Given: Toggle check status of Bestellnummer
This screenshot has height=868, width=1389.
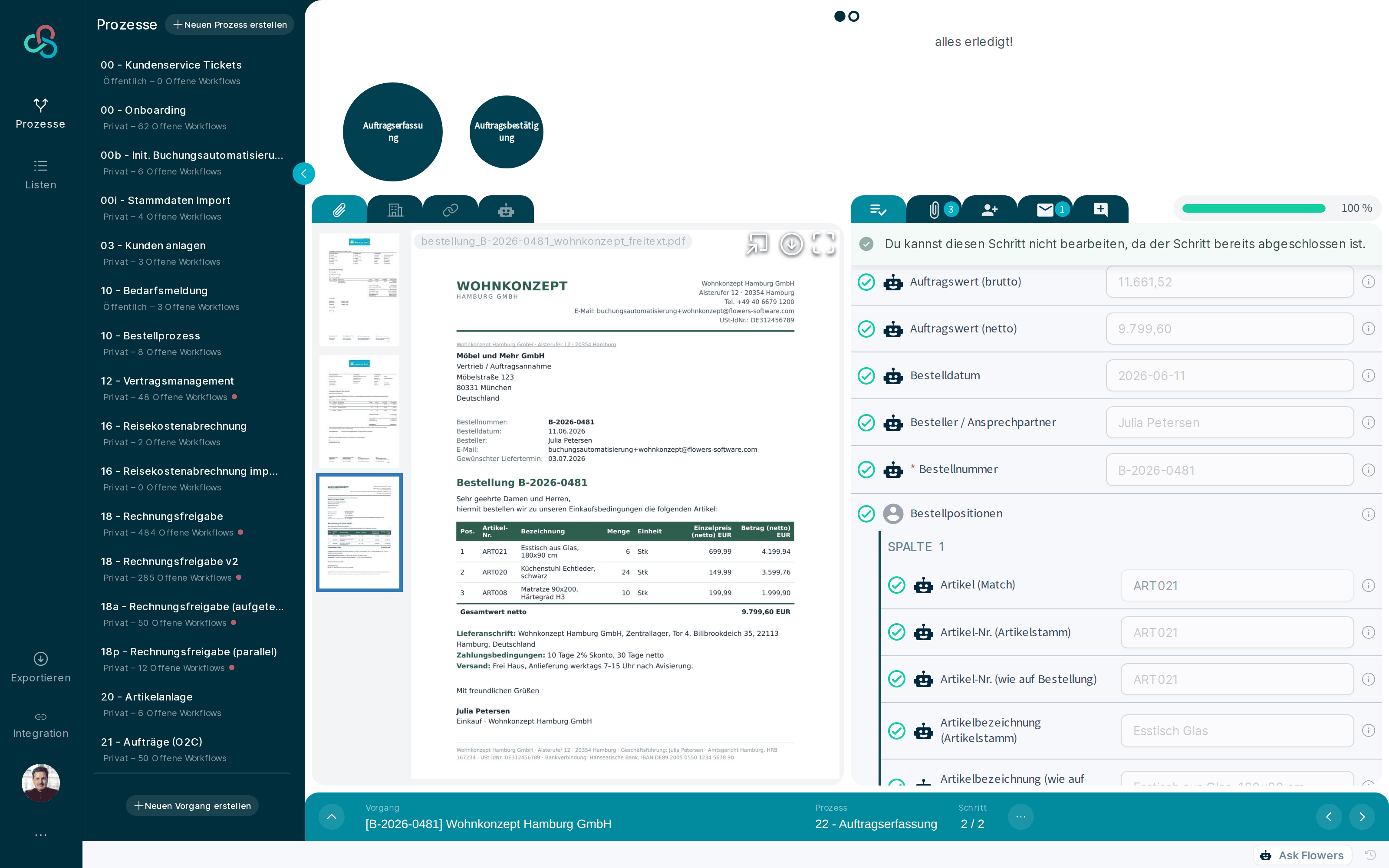Looking at the screenshot, I should (x=866, y=470).
